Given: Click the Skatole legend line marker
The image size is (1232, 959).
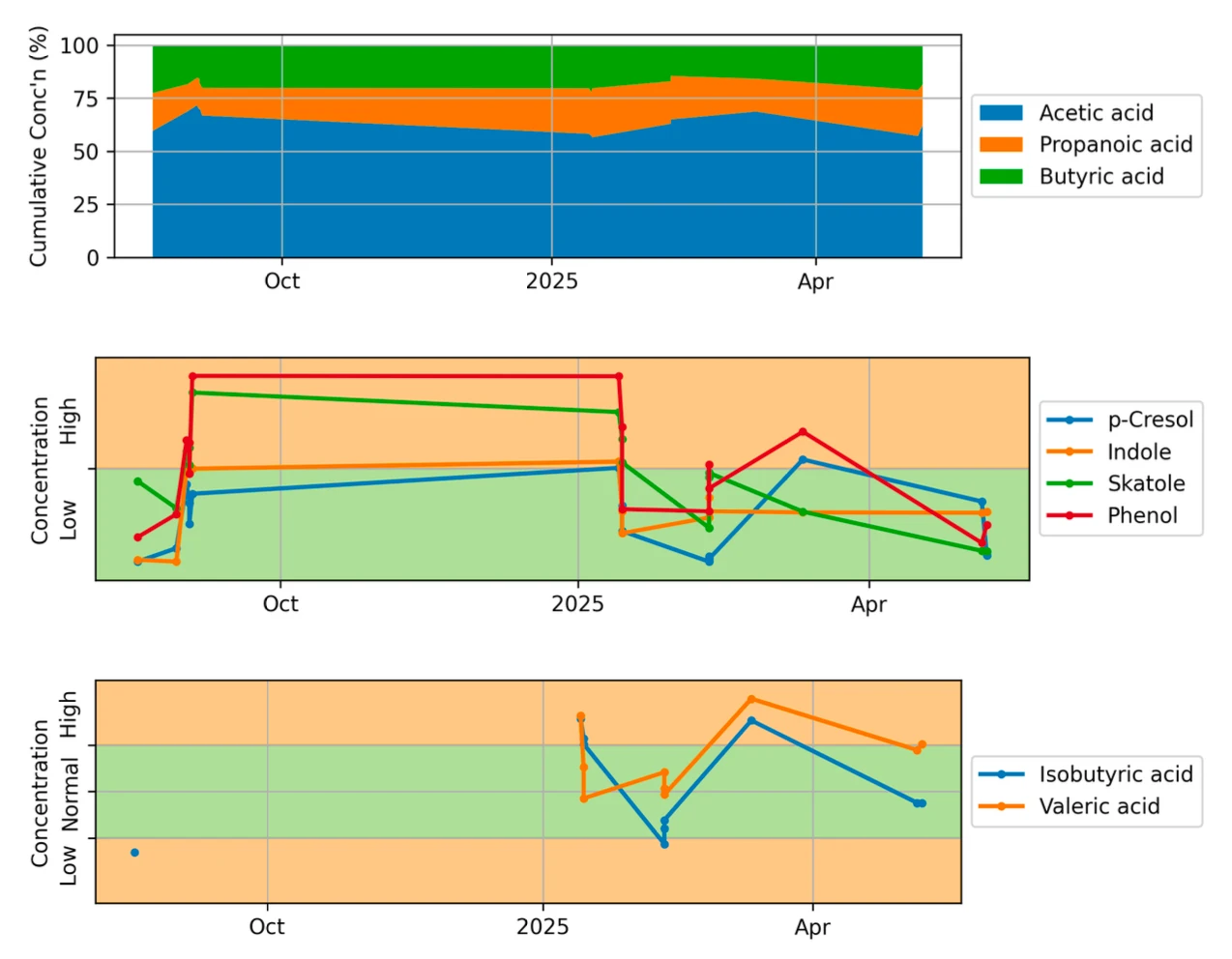Looking at the screenshot, I should (x=1070, y=483).
